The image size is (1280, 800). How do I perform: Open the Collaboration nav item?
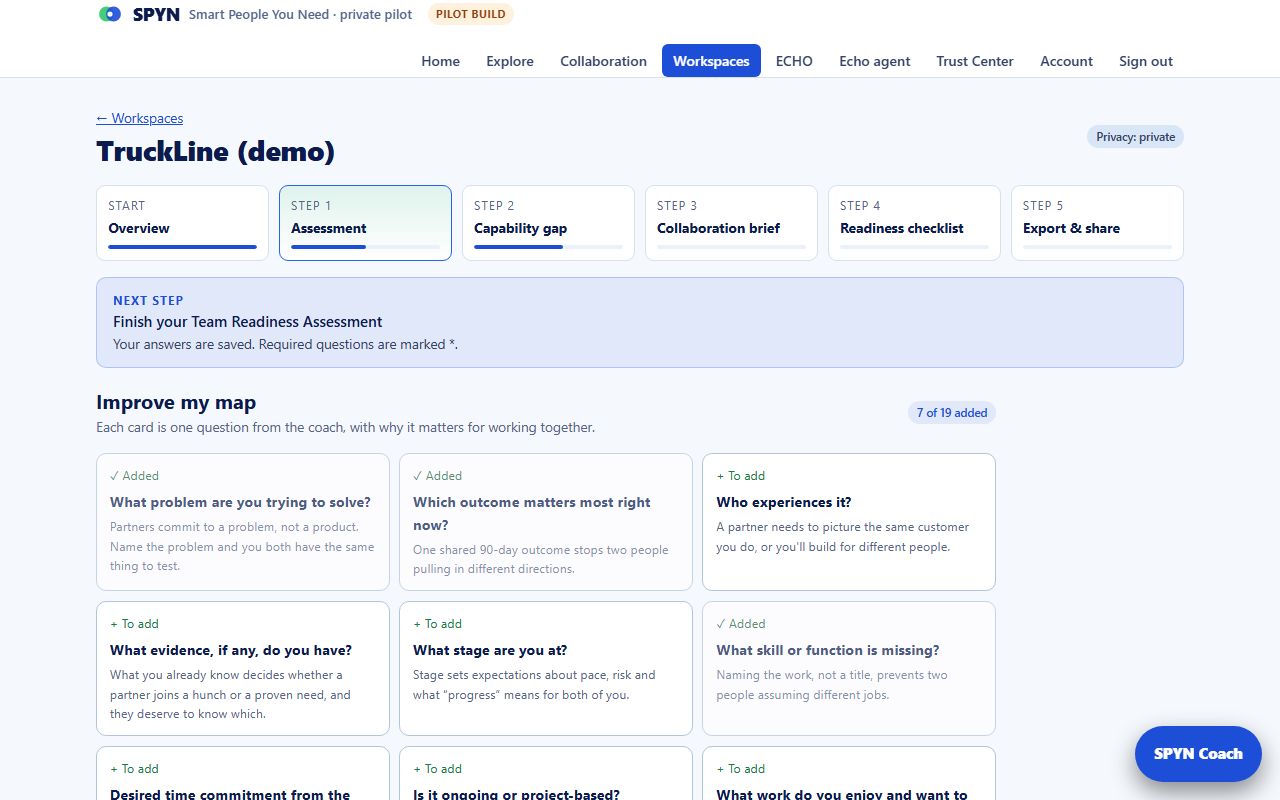point(603,61)
